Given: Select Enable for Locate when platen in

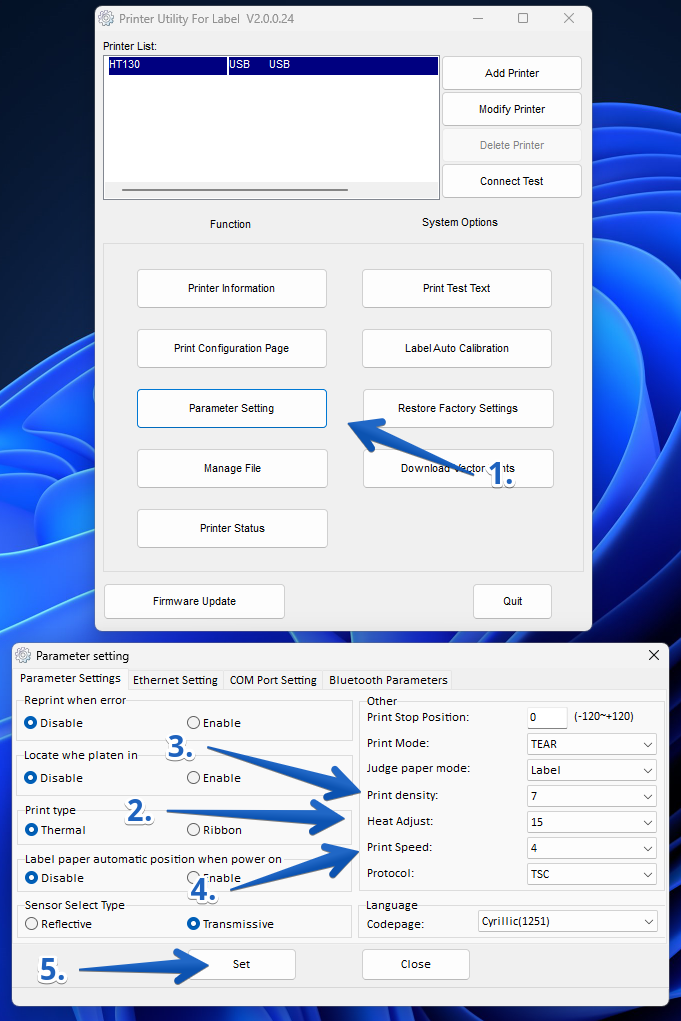Looking at the screenshot, I should 194,778.
